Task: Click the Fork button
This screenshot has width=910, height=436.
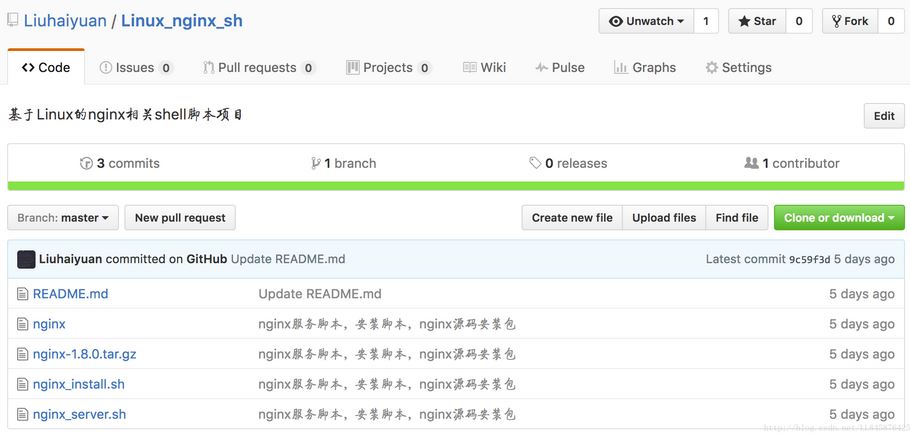Action: coord(850,21)
